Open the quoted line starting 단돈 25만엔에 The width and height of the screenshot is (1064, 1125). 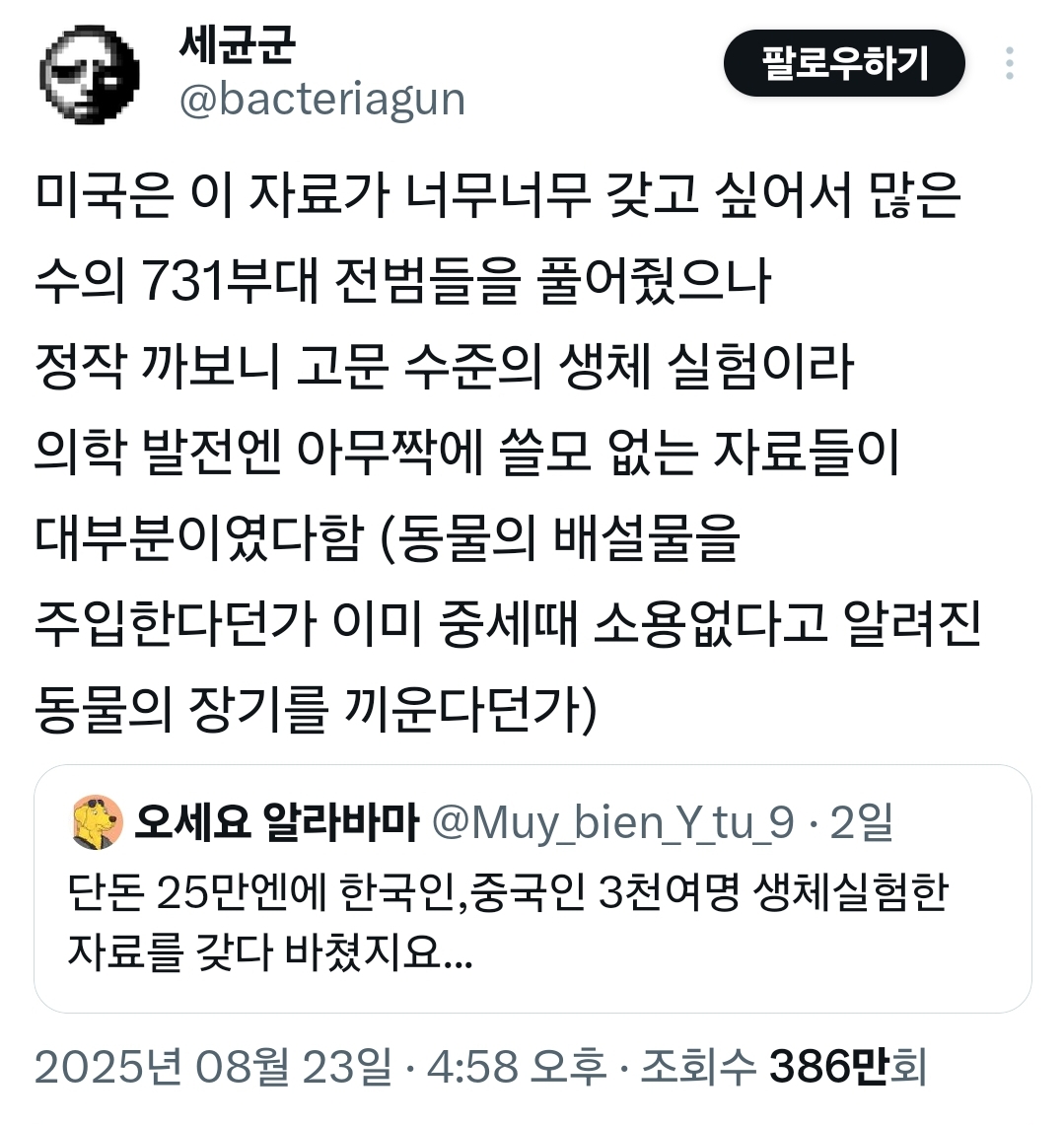[508, 894]
